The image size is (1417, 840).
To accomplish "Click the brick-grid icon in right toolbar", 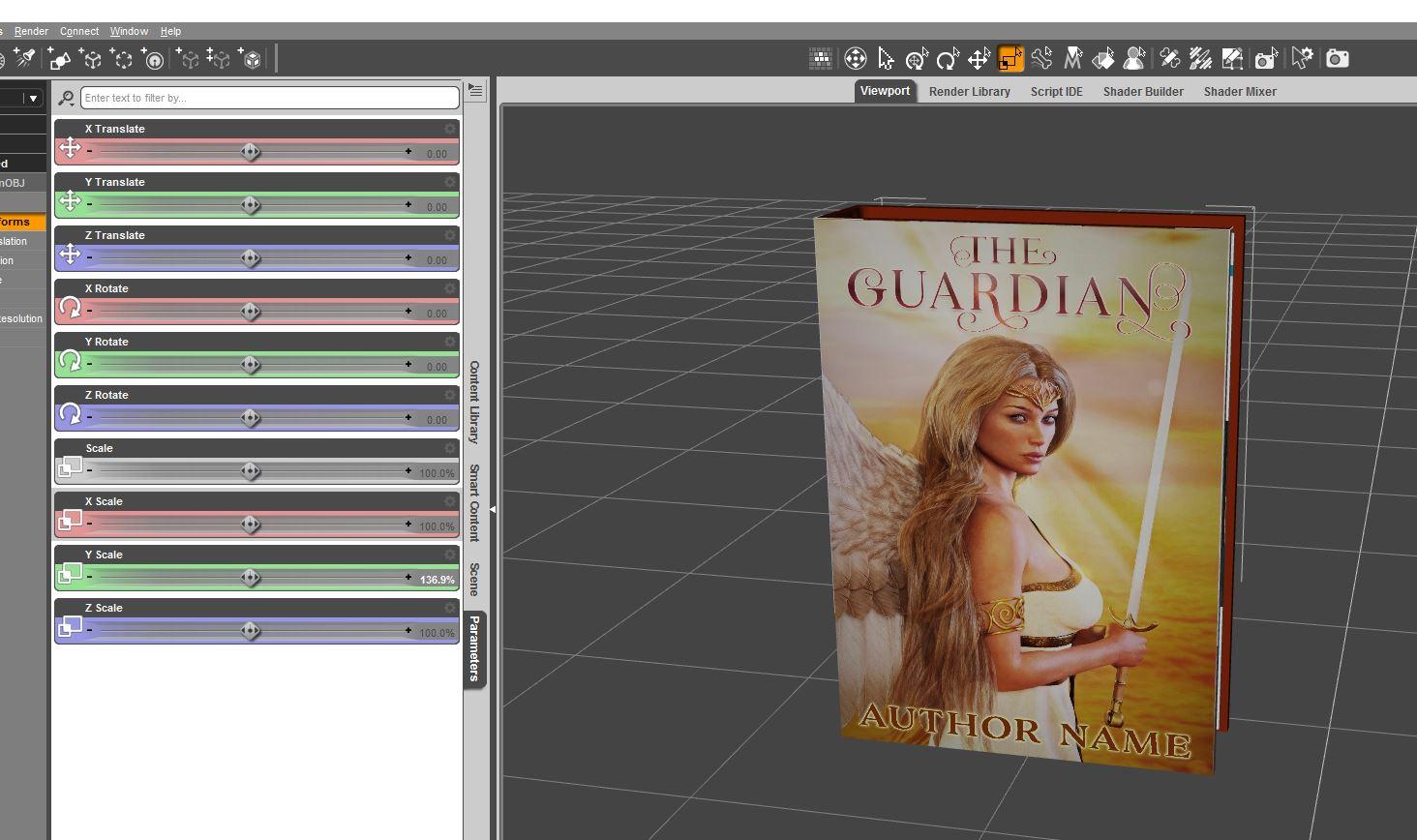I will pos(821,59).
